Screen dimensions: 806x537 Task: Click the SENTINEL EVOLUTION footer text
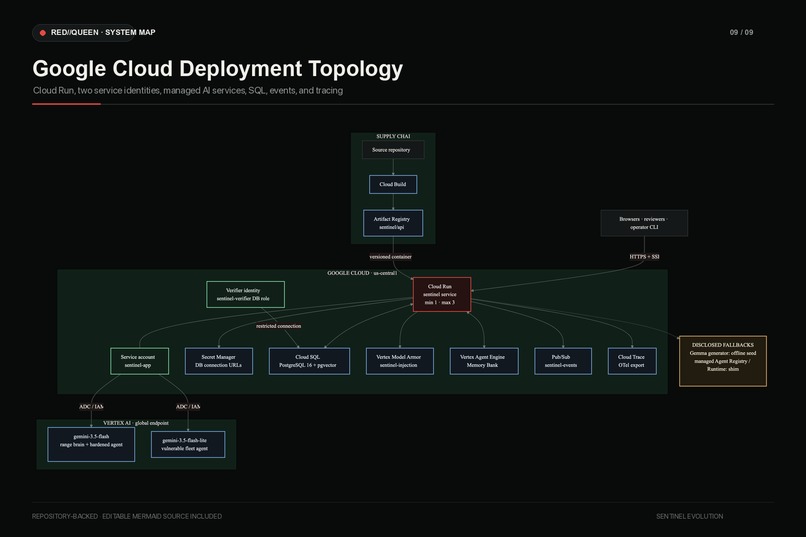(689, 516)
